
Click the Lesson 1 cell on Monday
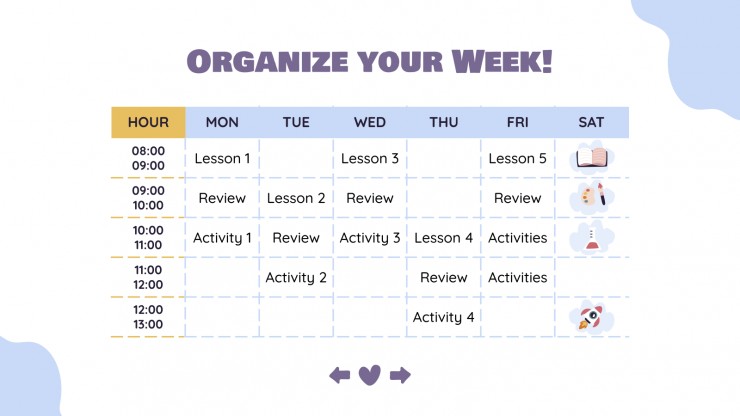click(222, 158)
